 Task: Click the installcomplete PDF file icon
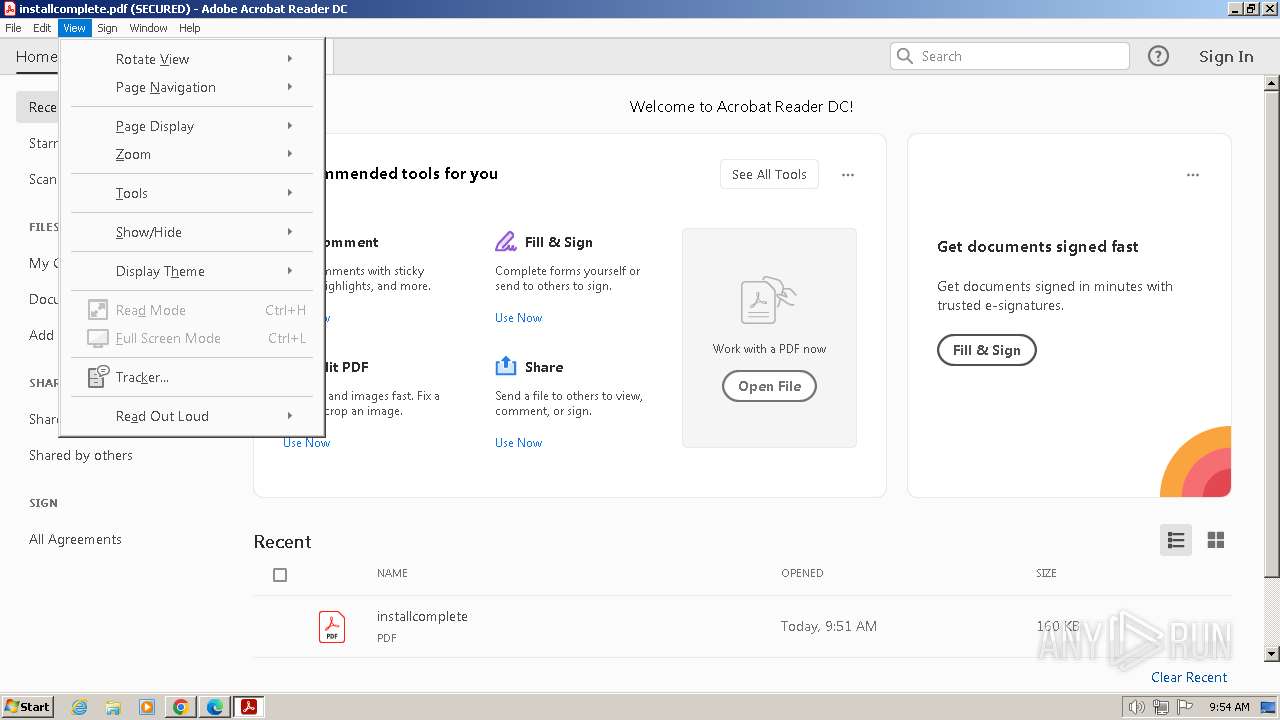(332, 627)
